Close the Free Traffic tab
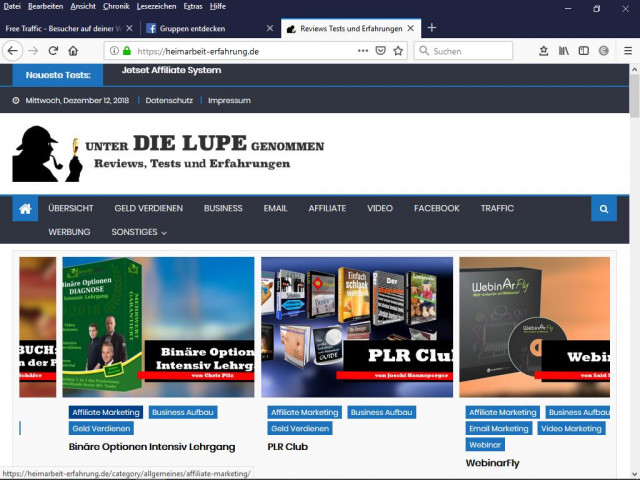 (x=129, y=28)
